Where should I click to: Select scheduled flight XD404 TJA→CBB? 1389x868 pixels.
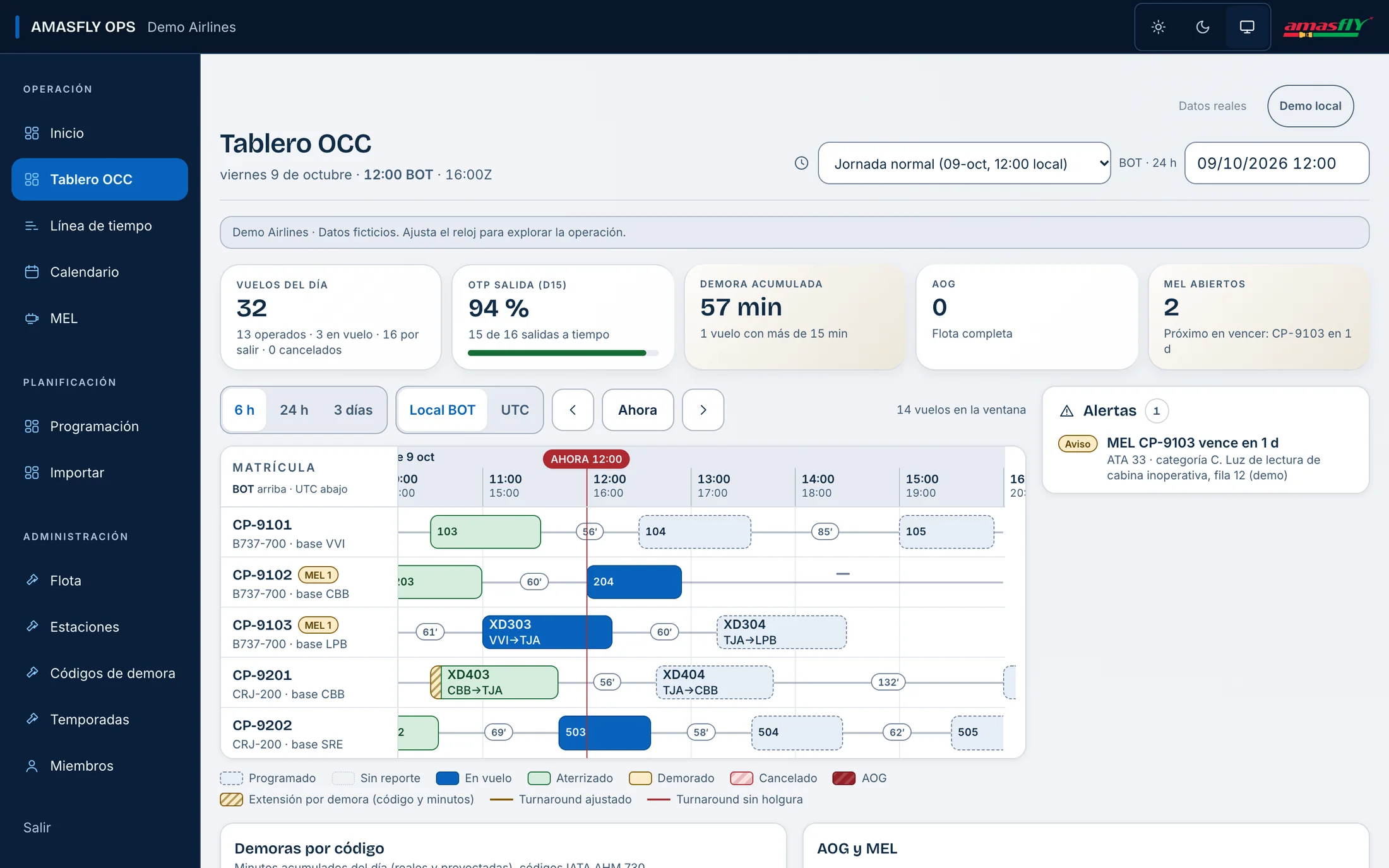(715, 682)
